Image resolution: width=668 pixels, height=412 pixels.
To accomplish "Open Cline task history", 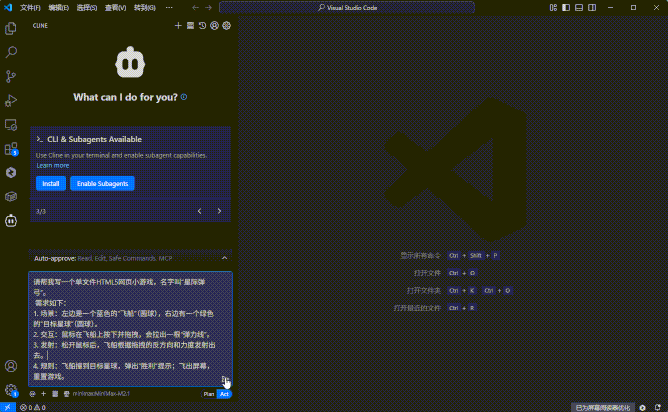I will click(202, 25).
